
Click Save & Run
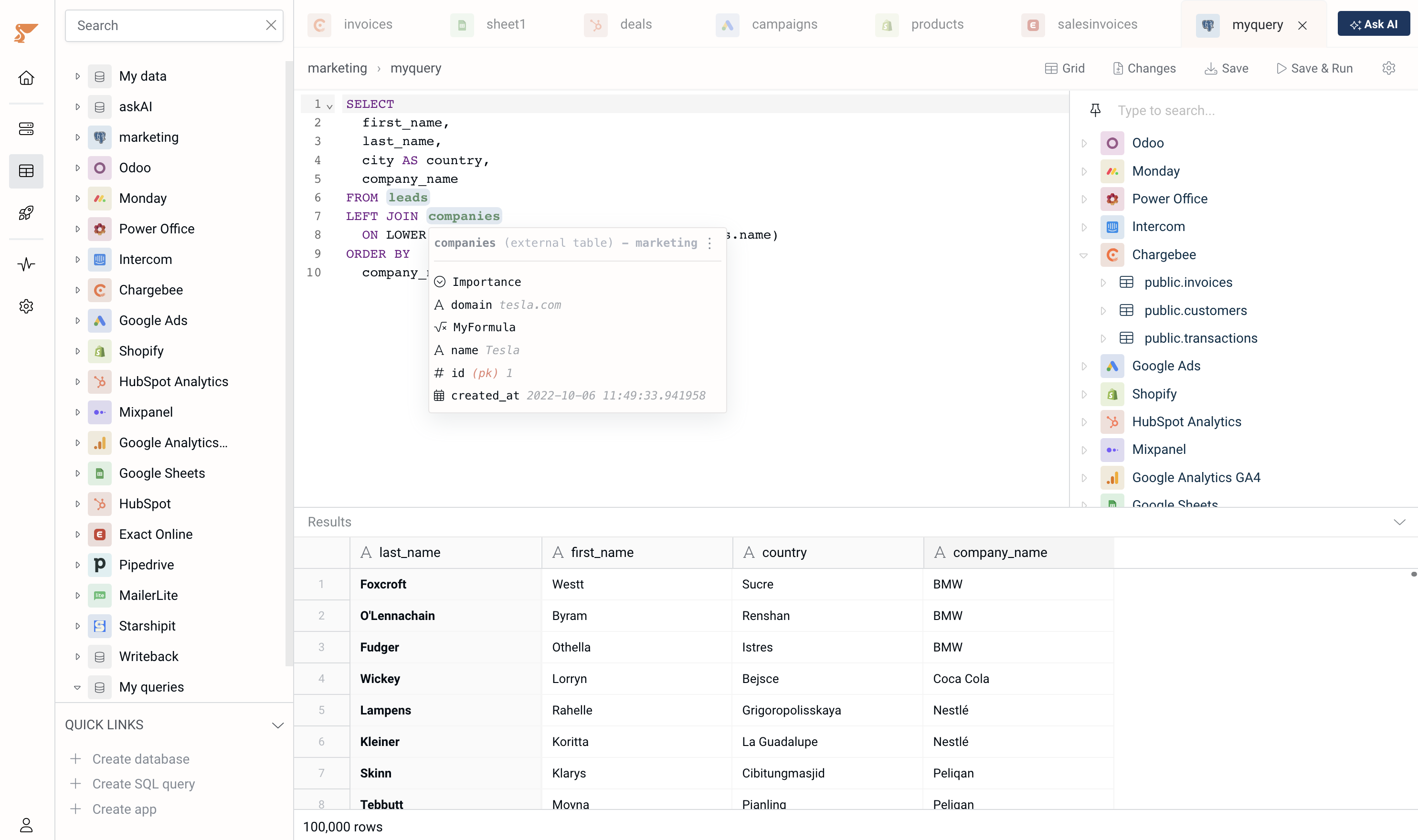[1314, 68]
